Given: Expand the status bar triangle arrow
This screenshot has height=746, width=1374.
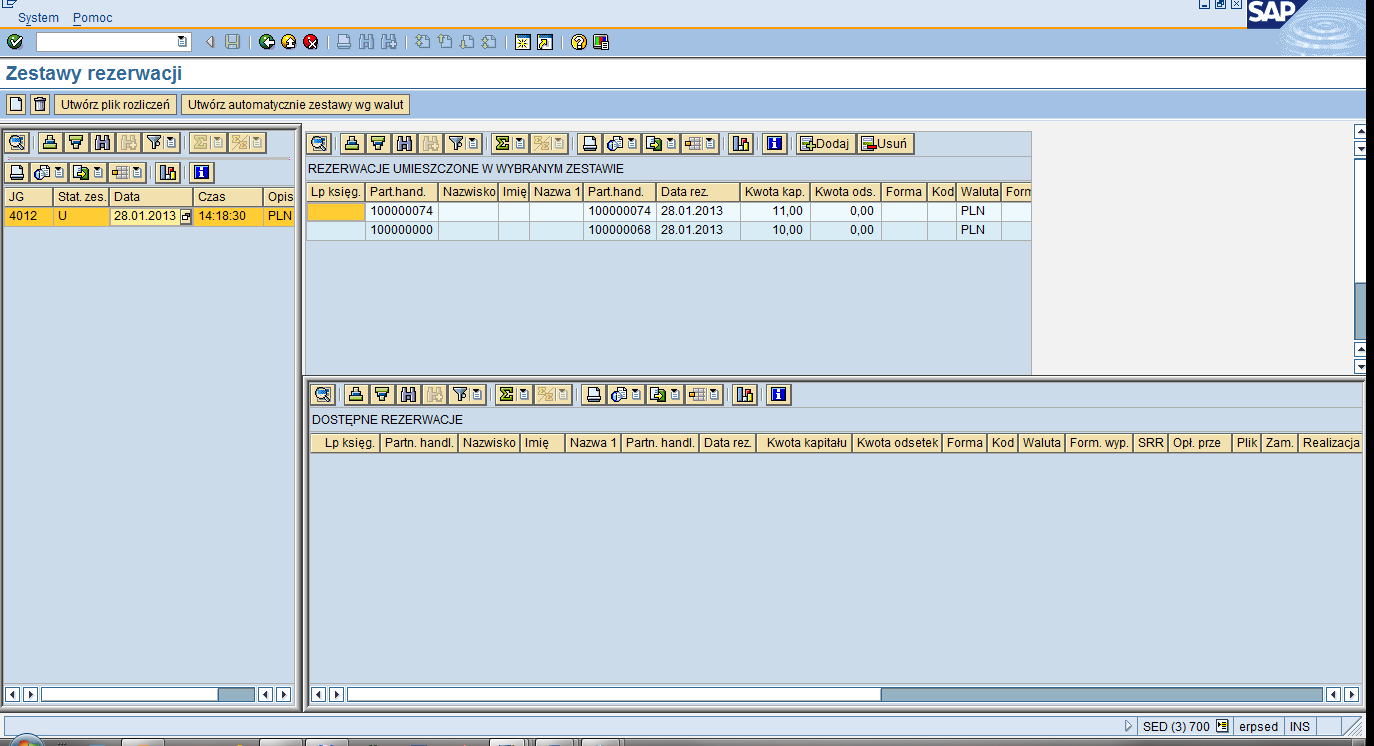Looking at the screenshot, I should click(x=1129, y=727).
